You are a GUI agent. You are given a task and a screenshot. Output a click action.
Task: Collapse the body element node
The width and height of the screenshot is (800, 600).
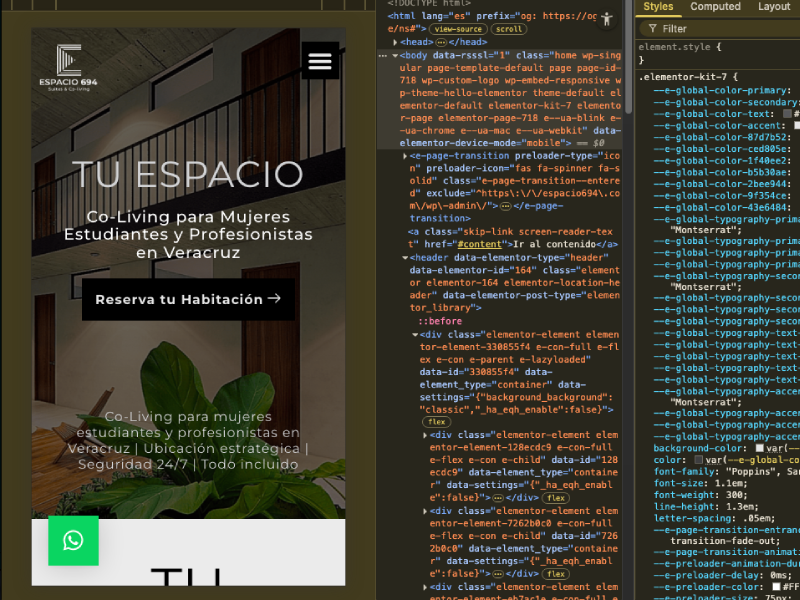pos(395,56)
